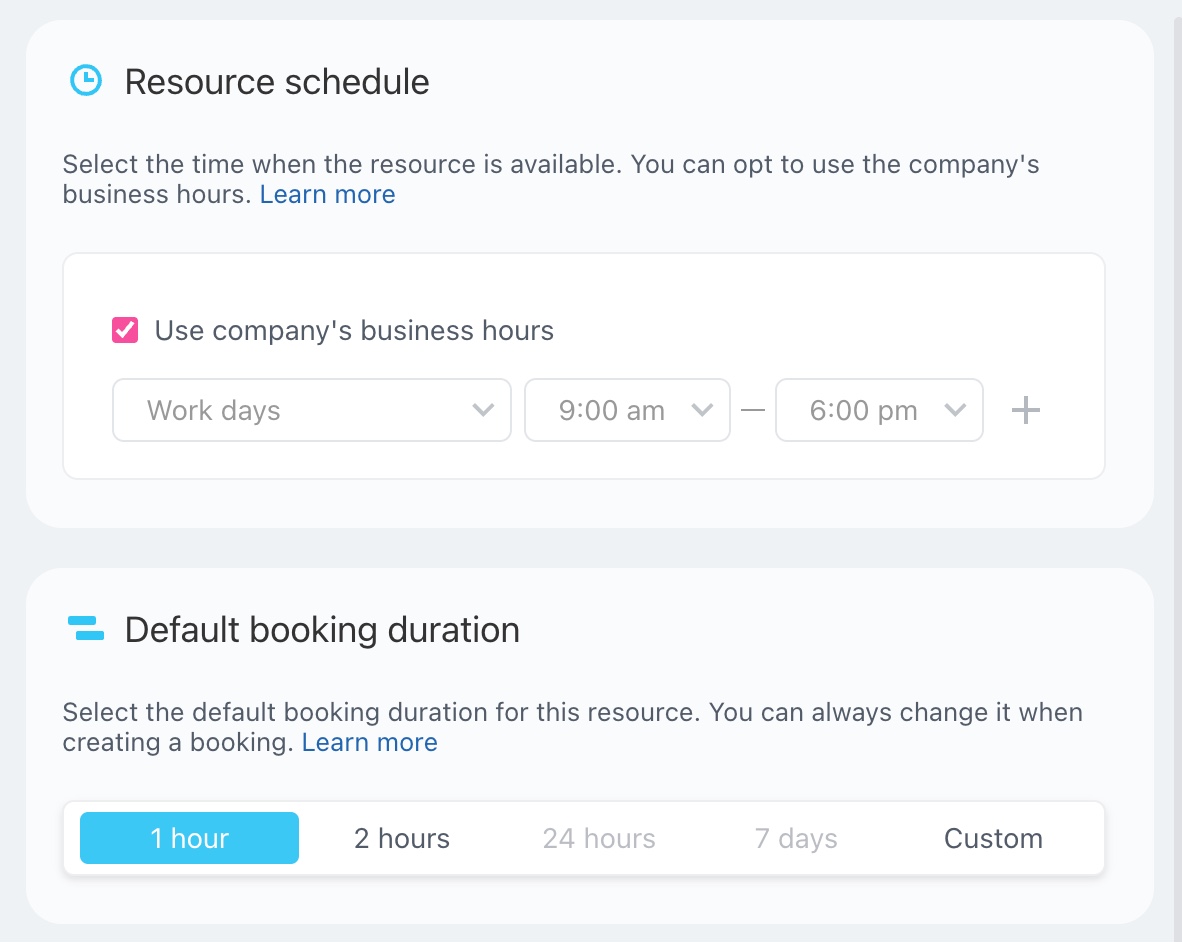The image size is (1182, 942).
Task: Click the 9:00 am chevron arrow
Action: [x=702, y=410]
